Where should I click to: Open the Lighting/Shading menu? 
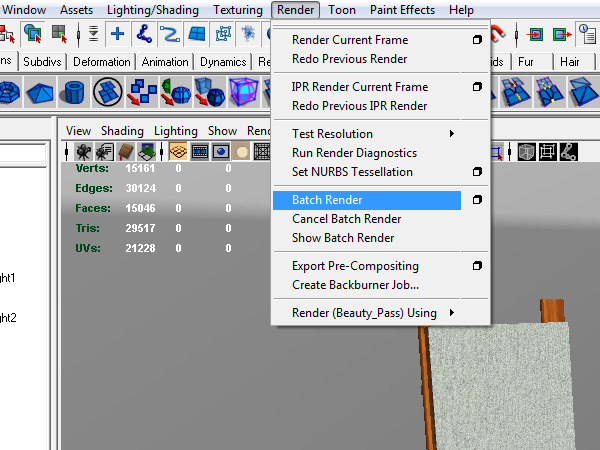pos(153,10)
